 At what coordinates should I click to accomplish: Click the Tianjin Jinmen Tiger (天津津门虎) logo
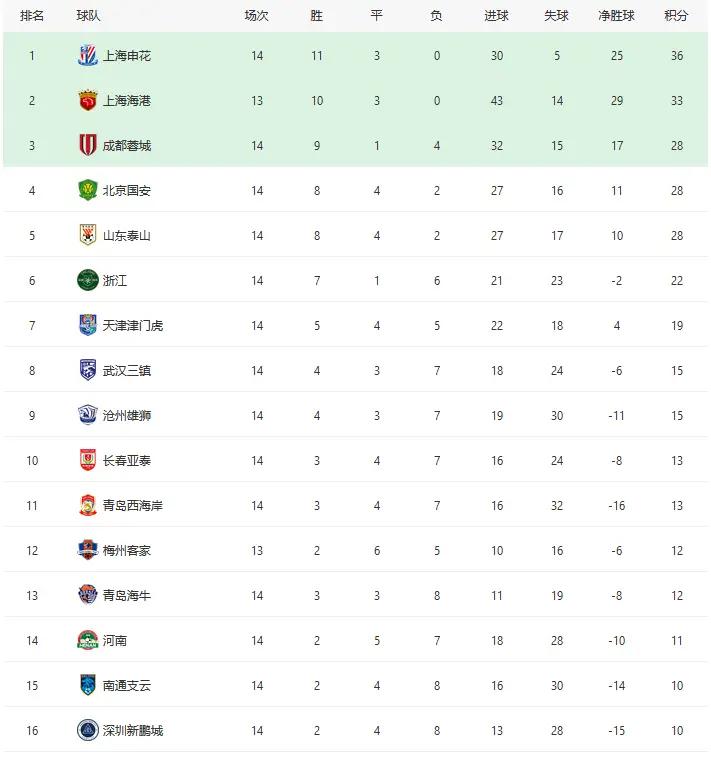(x=88, y=326)
